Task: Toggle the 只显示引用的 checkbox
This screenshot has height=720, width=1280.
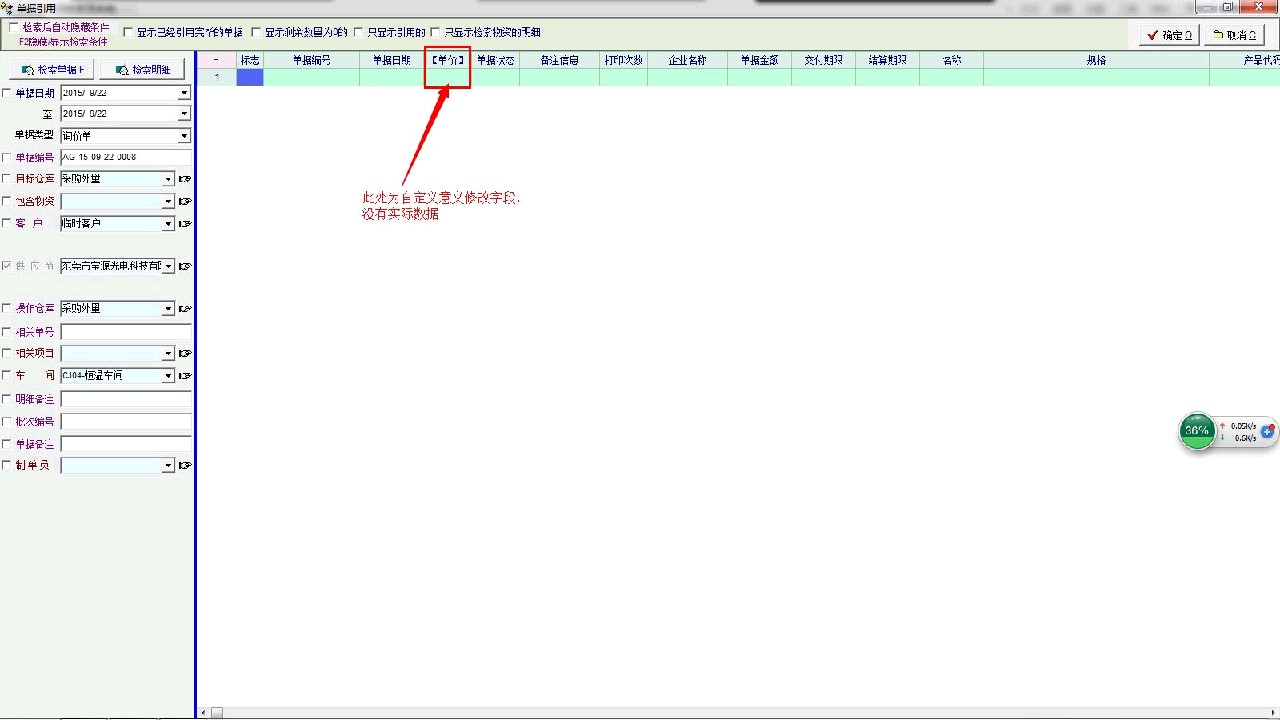Action: (359, 33)
